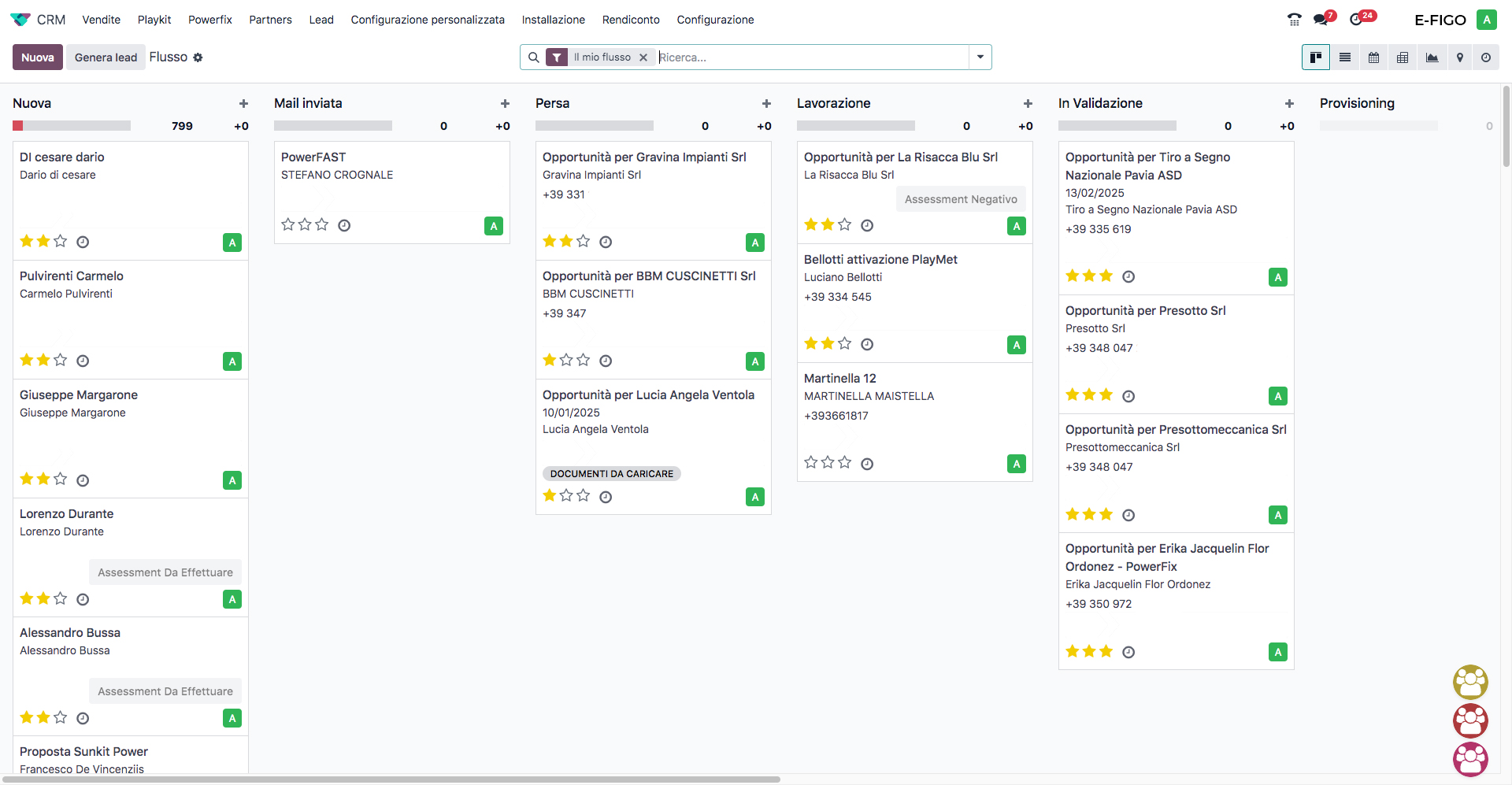Click the Persa column progress bar

[x=595, y=126]
